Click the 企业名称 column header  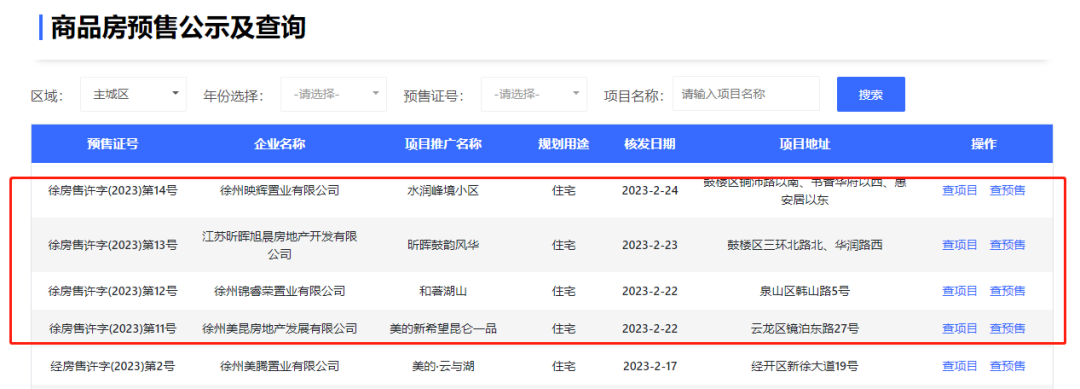pyautogui.click(x=280, y=144)
